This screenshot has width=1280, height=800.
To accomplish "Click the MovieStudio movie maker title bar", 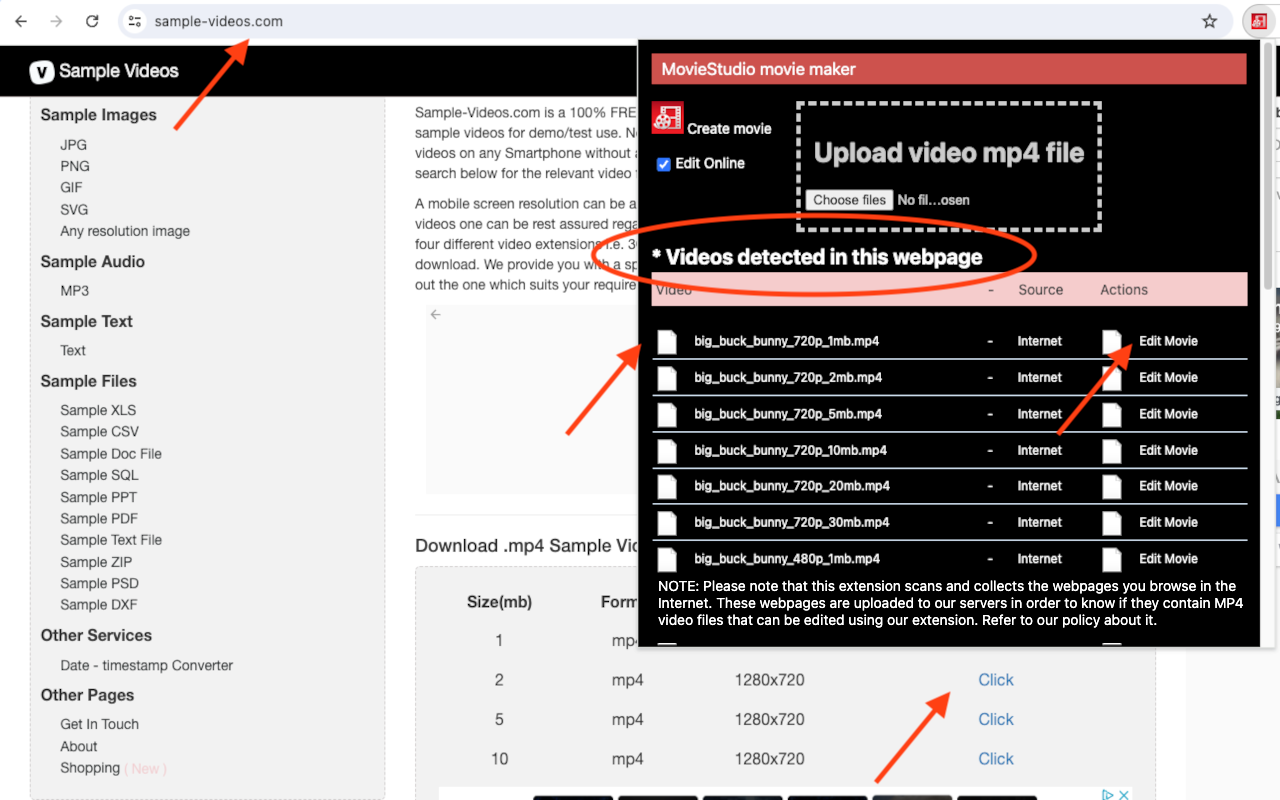I will point(949,69).
